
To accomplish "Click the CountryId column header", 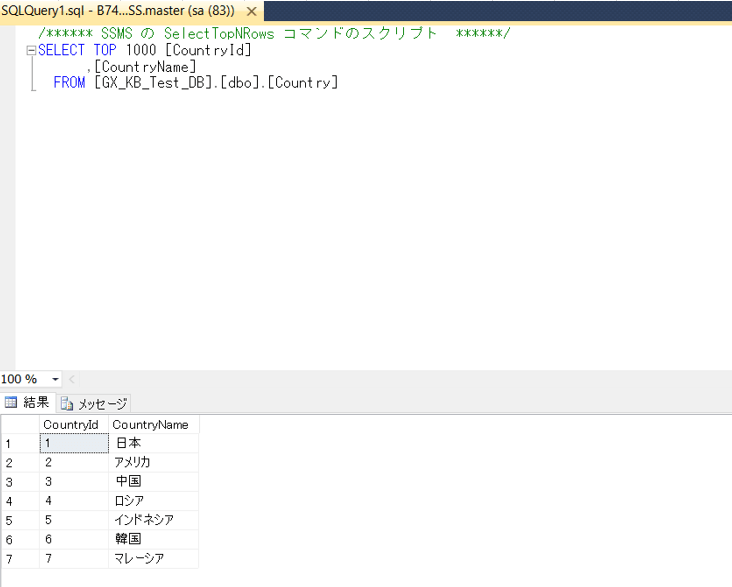I will click(74, 424).
